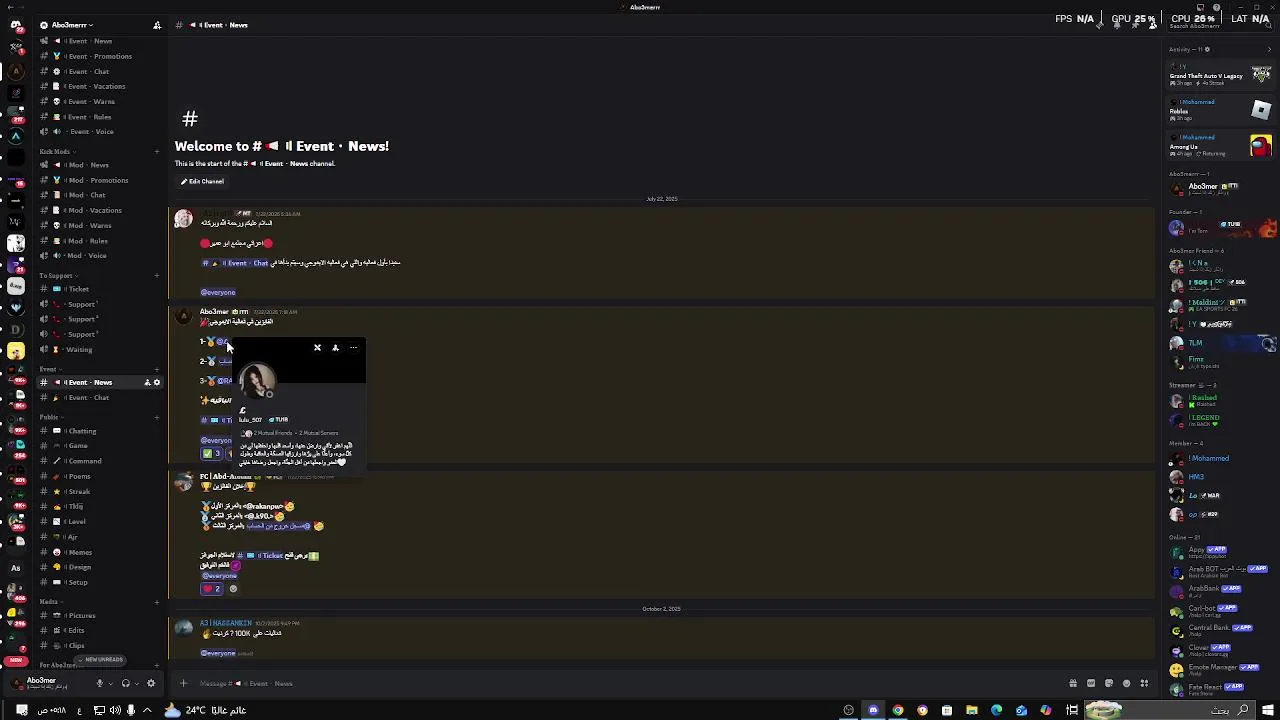Click the message attachment plus button
1280x720 pixels.
[x=183, y=684]
